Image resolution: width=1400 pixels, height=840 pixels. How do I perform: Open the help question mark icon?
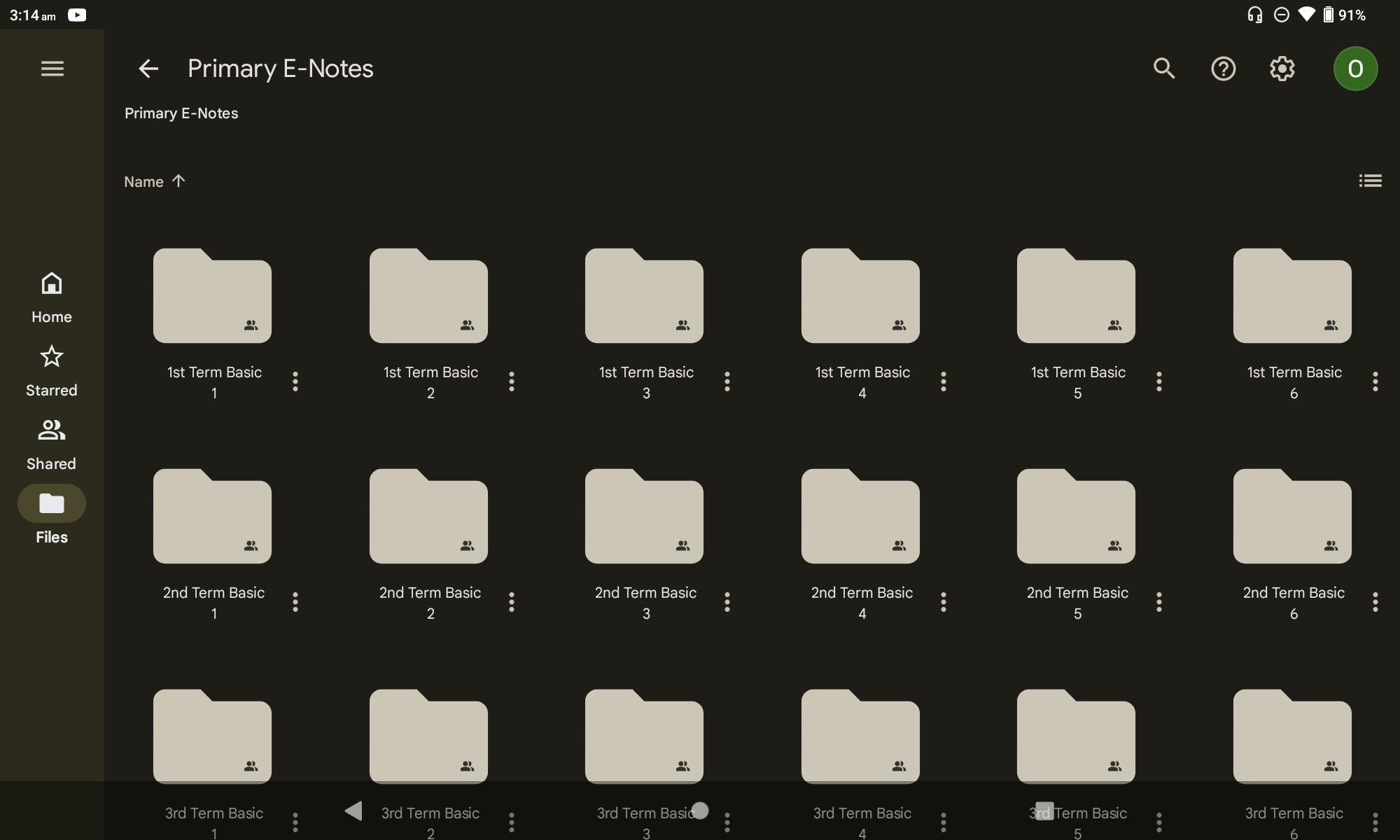coord(1223,69)
